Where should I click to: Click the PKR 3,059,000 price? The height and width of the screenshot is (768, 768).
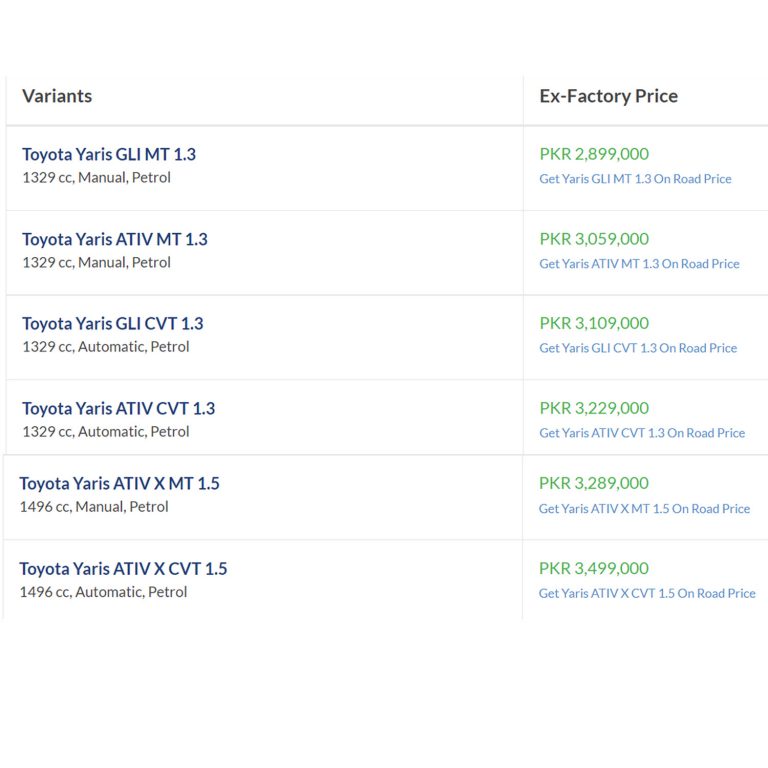point(594,239)
